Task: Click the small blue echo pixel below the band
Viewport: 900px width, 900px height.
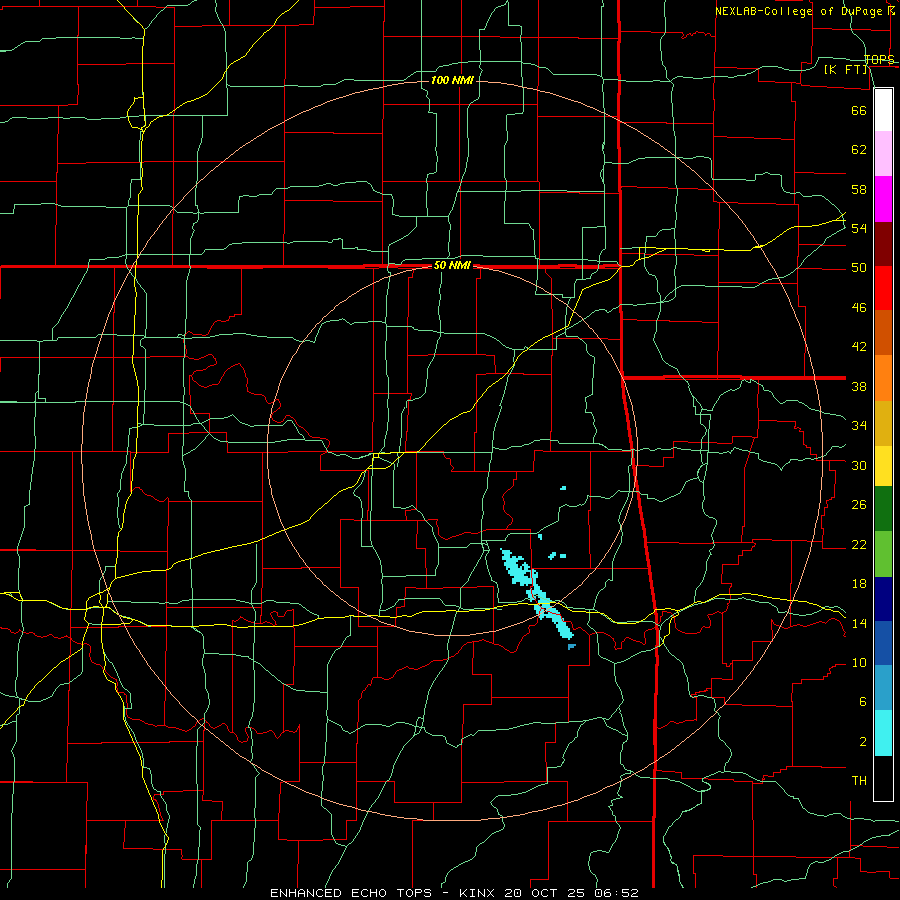Action: (x=572, y=647)
